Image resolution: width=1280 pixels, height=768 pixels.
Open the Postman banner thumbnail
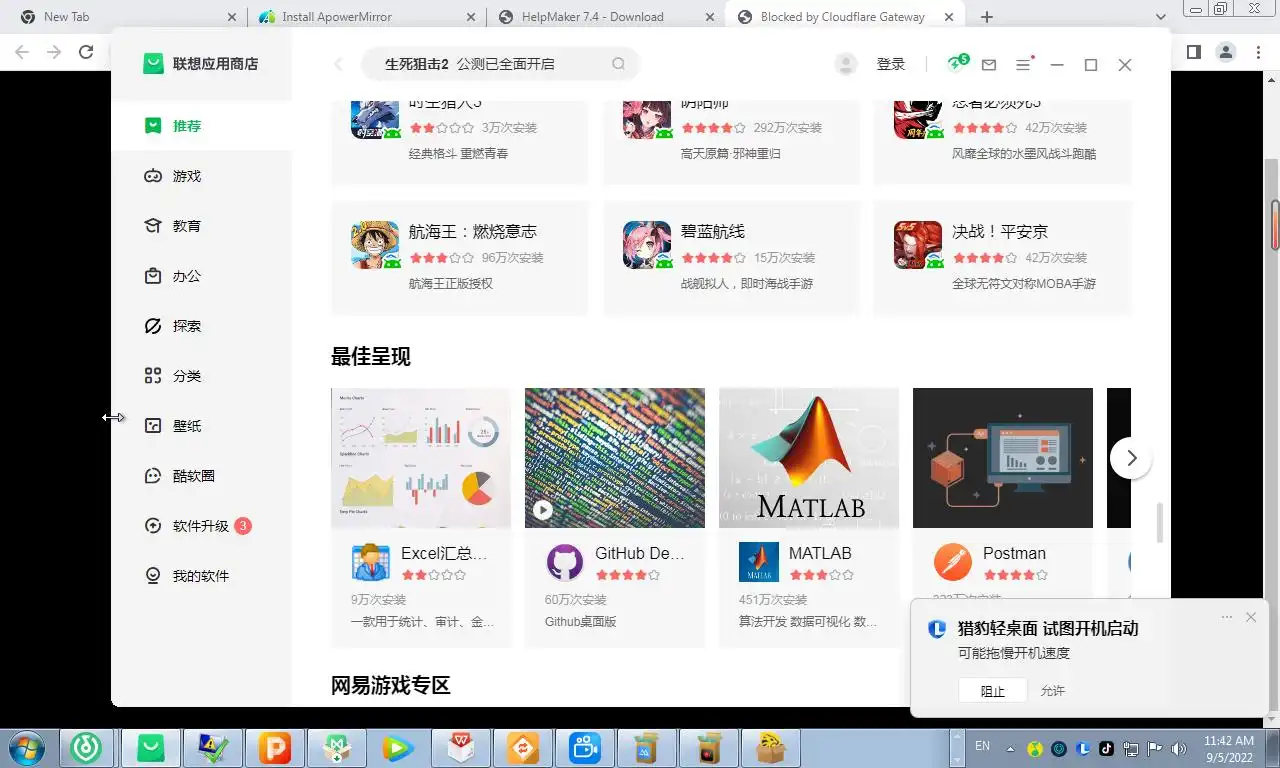click(1003, 458)
